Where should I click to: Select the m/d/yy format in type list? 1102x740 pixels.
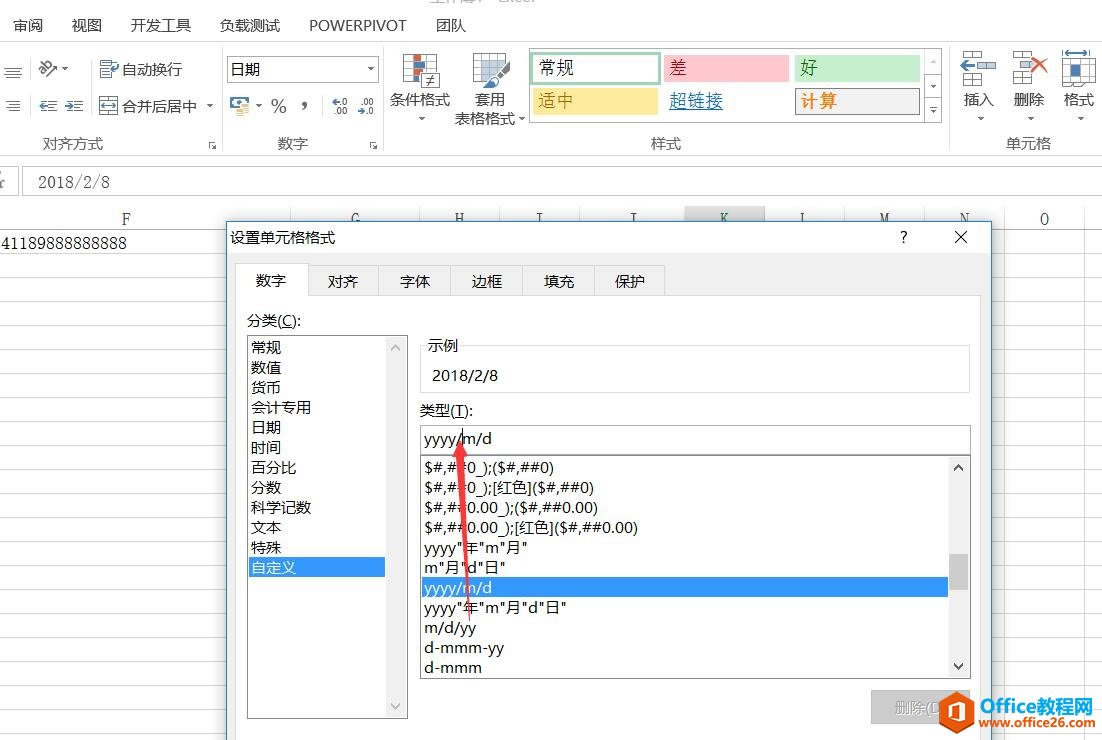pyautogui.click(x=450, y=628)
